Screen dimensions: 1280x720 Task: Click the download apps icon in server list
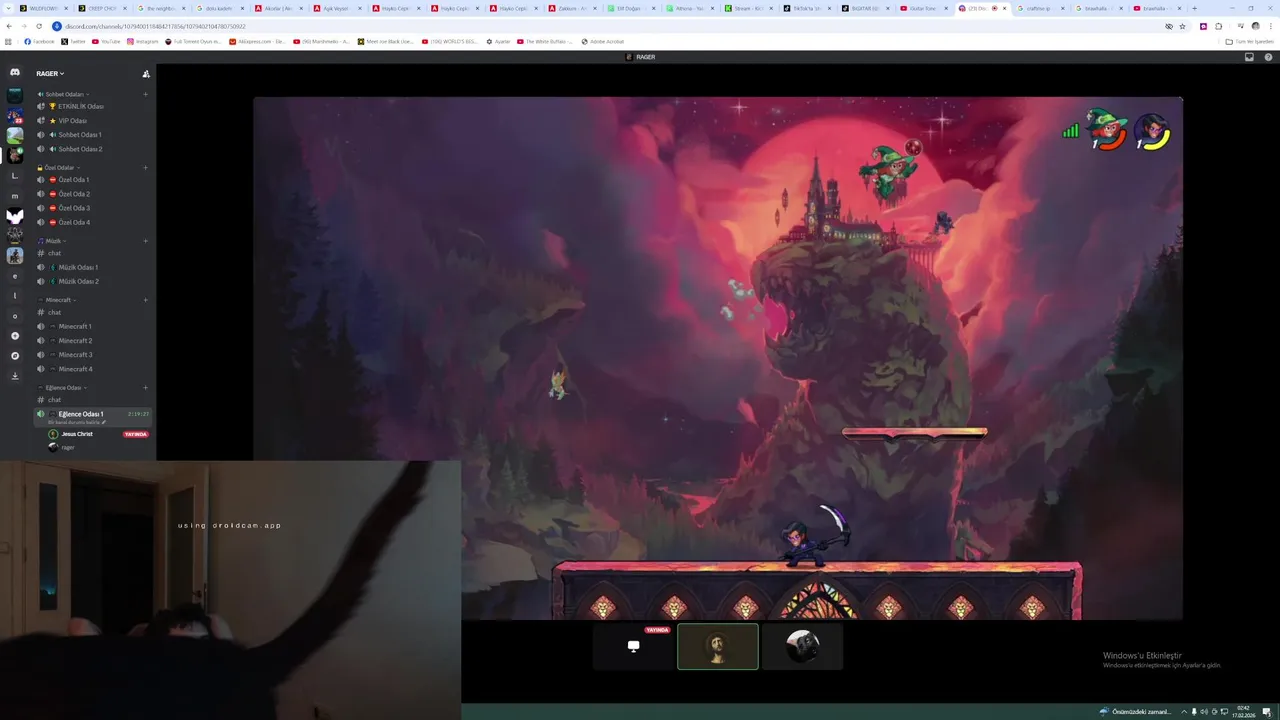click(x=15, y=376)
